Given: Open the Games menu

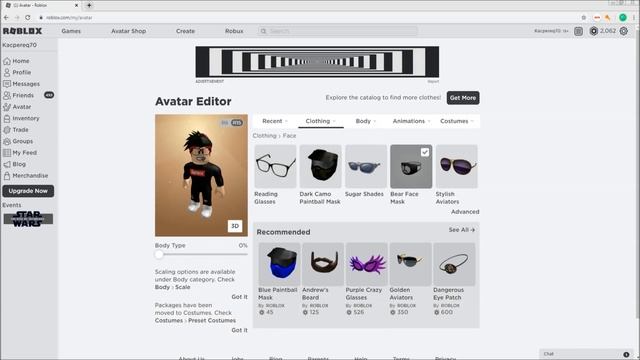Looking at the screenshot, I should (71, 31).
